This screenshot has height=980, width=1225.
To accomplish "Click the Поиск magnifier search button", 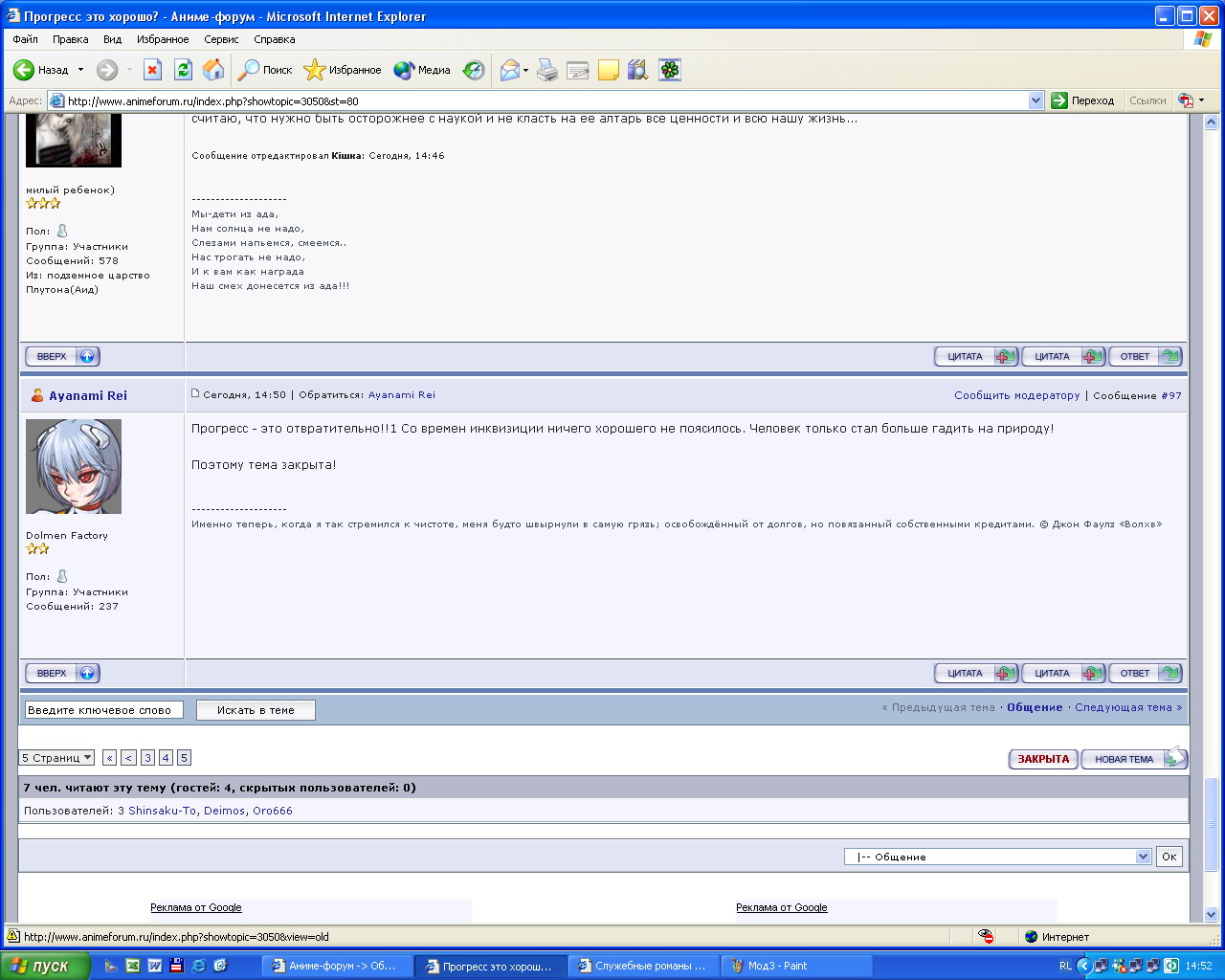I will pyautogui.click(x=266, y=70).
